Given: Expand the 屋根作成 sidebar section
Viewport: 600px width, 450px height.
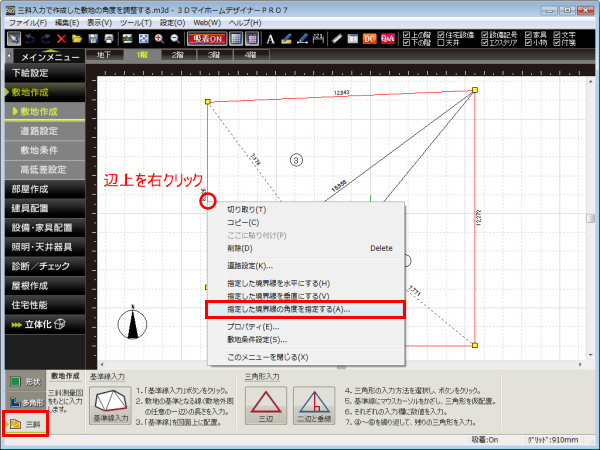Looking at the screenshot, I should click(x=47, y=285).
